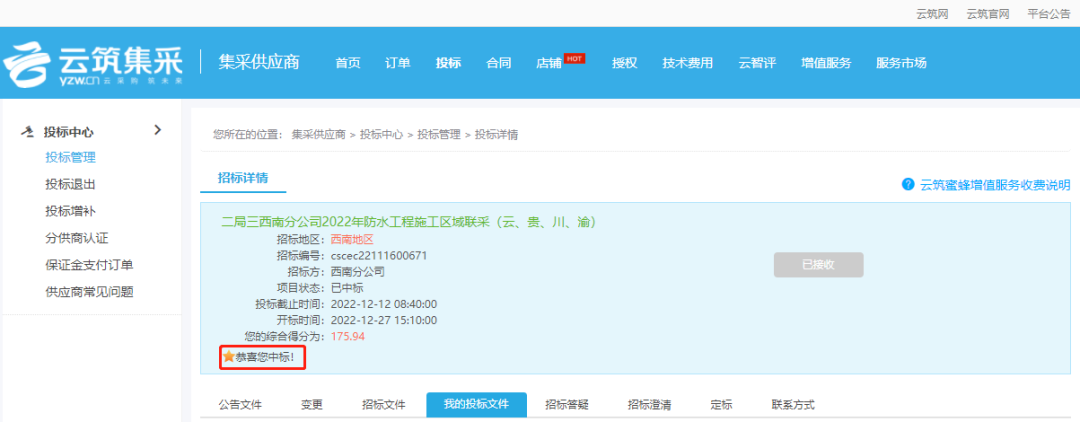
Task: Click 投标中心 in the breadcrumb
Action: point(381,134)
